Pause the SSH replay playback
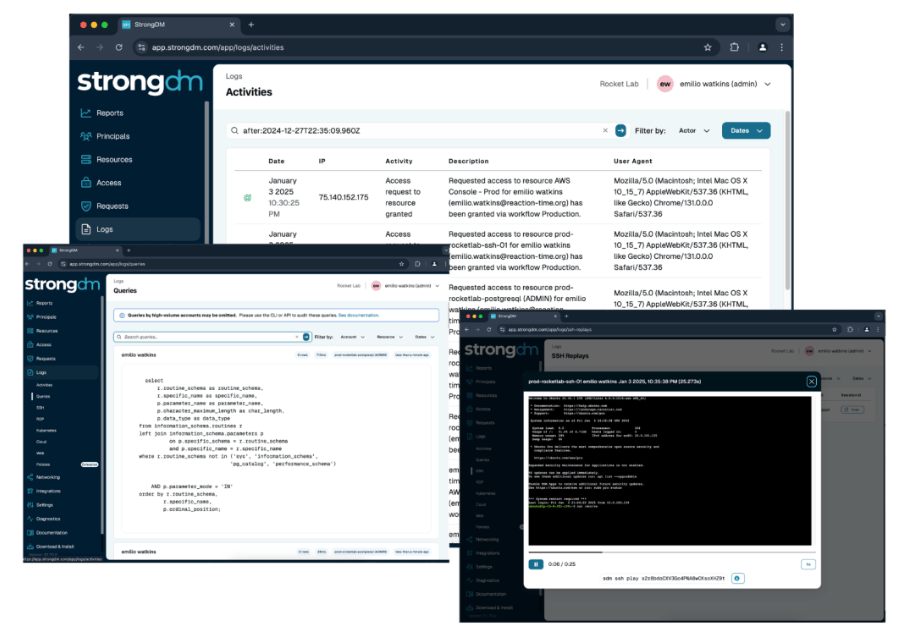Image resolution: width=908 pixels, height=629 pixels. point(536,564)
